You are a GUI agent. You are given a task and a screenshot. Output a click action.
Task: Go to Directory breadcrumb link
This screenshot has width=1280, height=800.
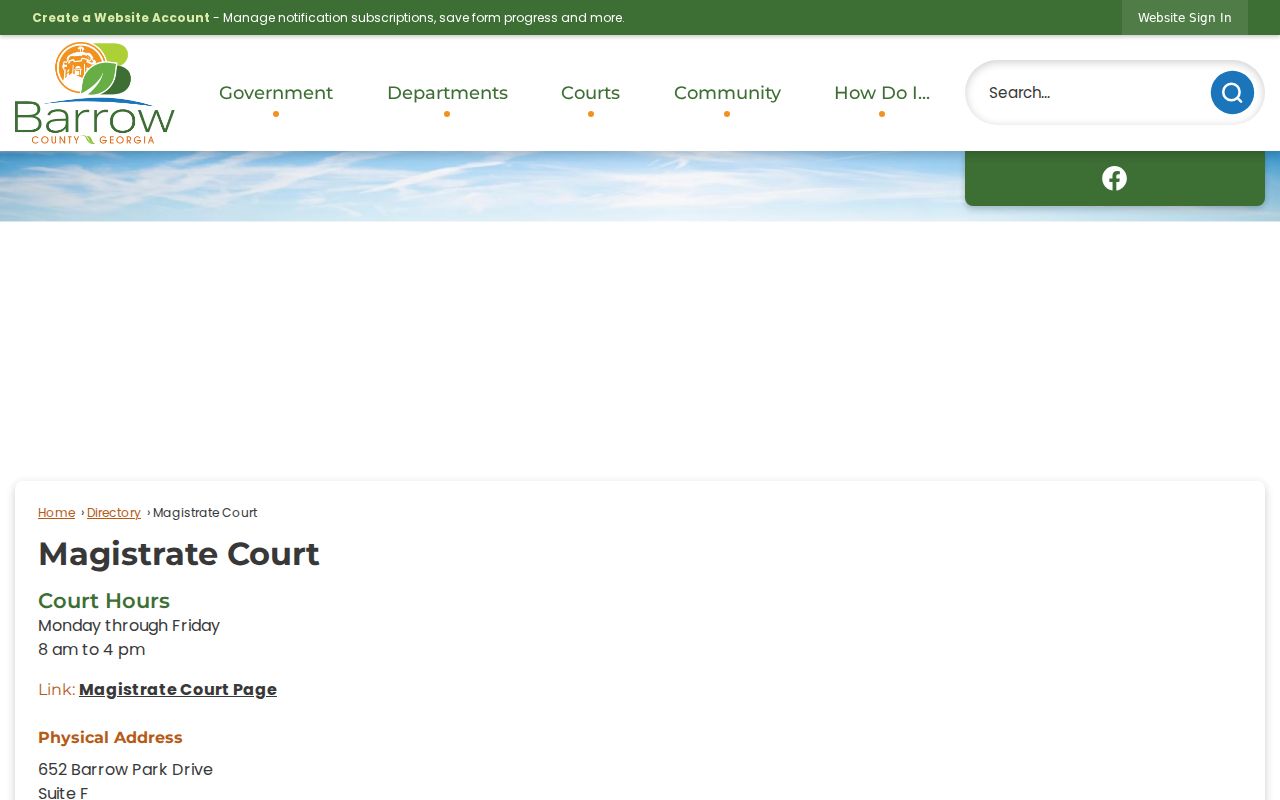pyautogui.click(x=114, y=513)
